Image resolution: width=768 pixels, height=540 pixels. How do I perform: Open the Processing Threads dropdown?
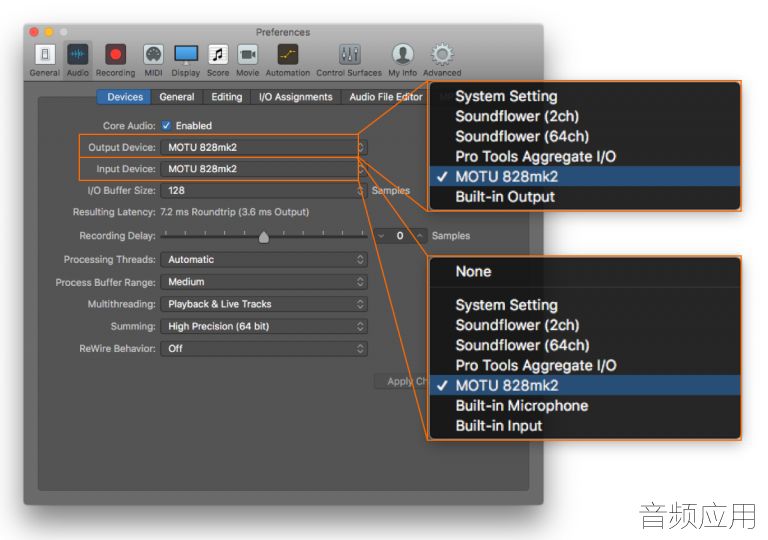point(264,260)
